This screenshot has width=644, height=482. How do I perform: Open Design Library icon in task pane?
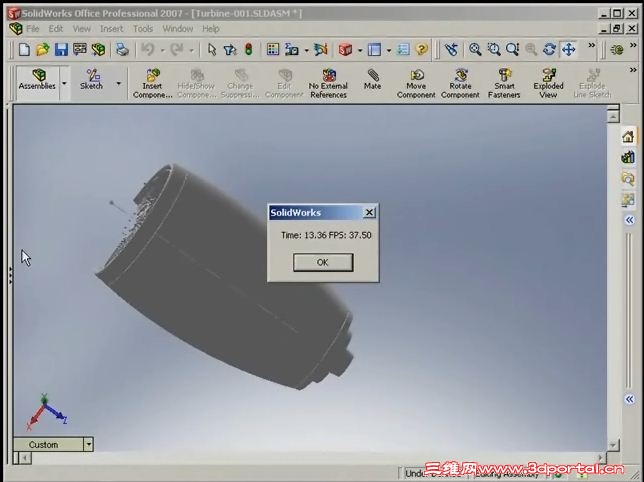(628, 157)
